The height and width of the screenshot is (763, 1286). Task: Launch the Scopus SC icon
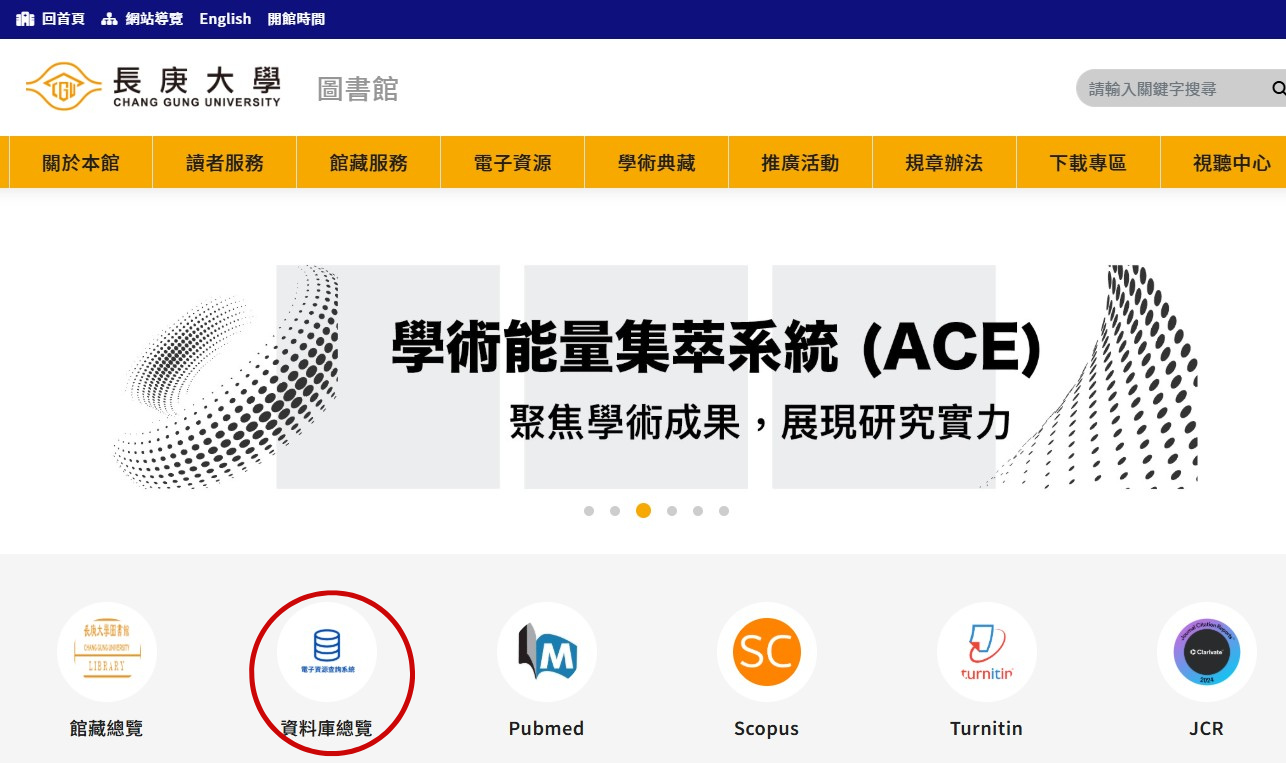[766, 652]
